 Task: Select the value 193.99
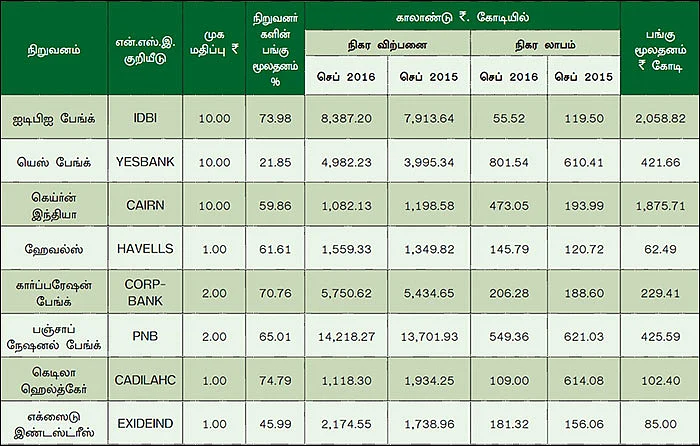584,206
